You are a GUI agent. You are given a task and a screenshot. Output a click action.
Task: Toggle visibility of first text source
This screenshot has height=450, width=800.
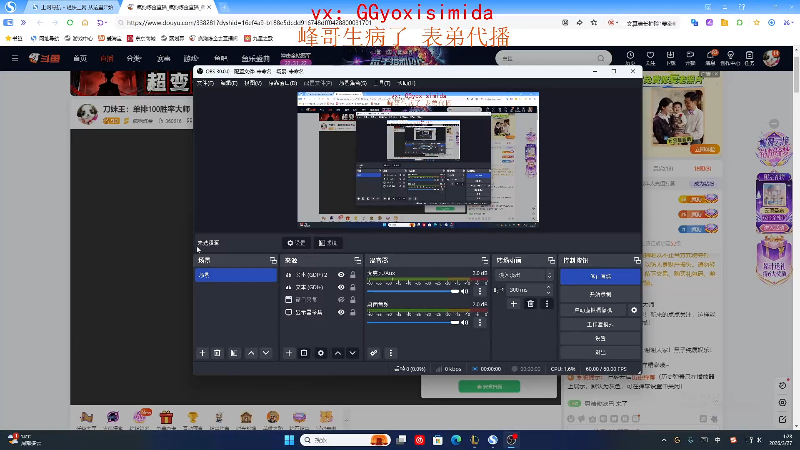point(341,274)
